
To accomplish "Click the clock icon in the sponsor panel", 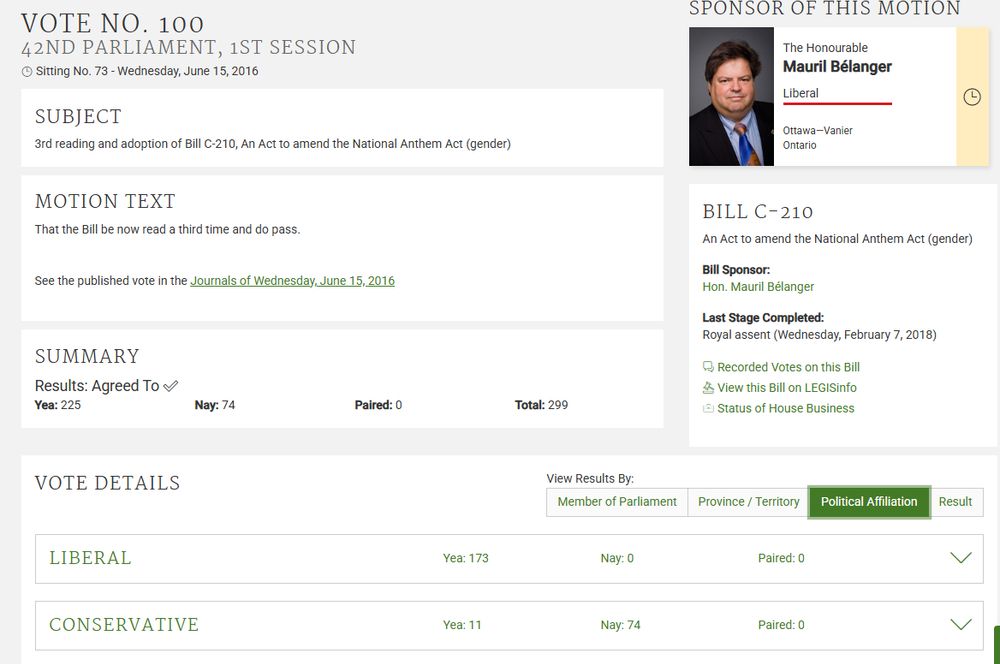I will (x=971, y=97).
